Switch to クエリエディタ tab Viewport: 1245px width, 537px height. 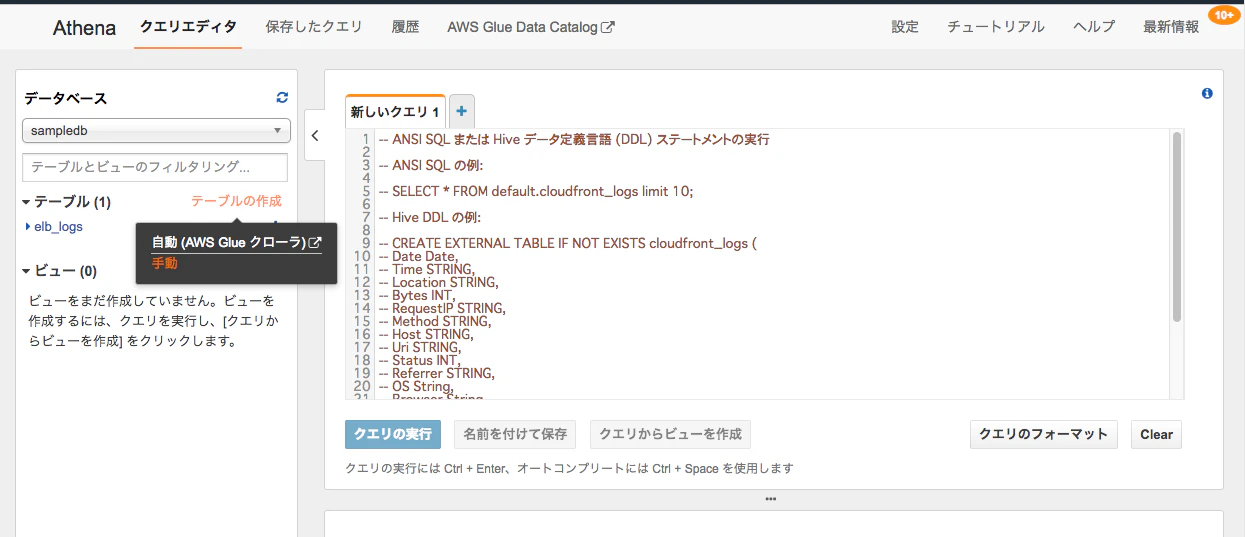188,27
